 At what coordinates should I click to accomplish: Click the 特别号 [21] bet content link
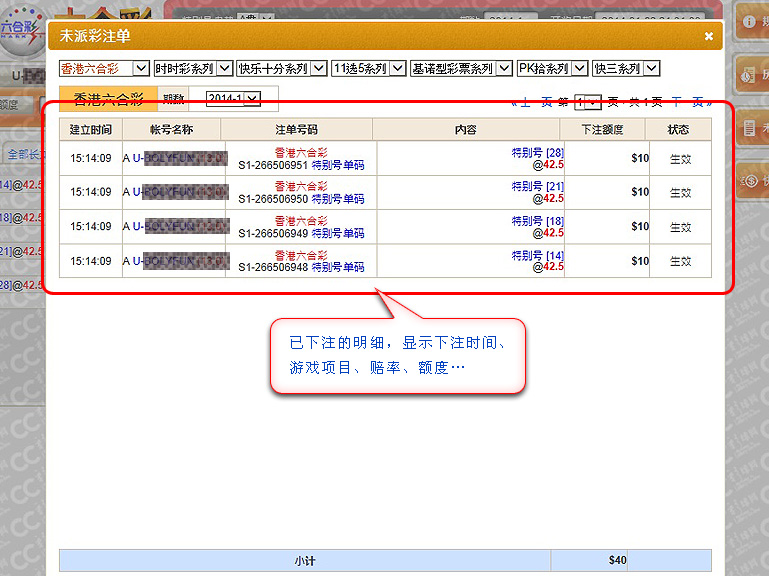pyautogui.click(x=537, y=187)
